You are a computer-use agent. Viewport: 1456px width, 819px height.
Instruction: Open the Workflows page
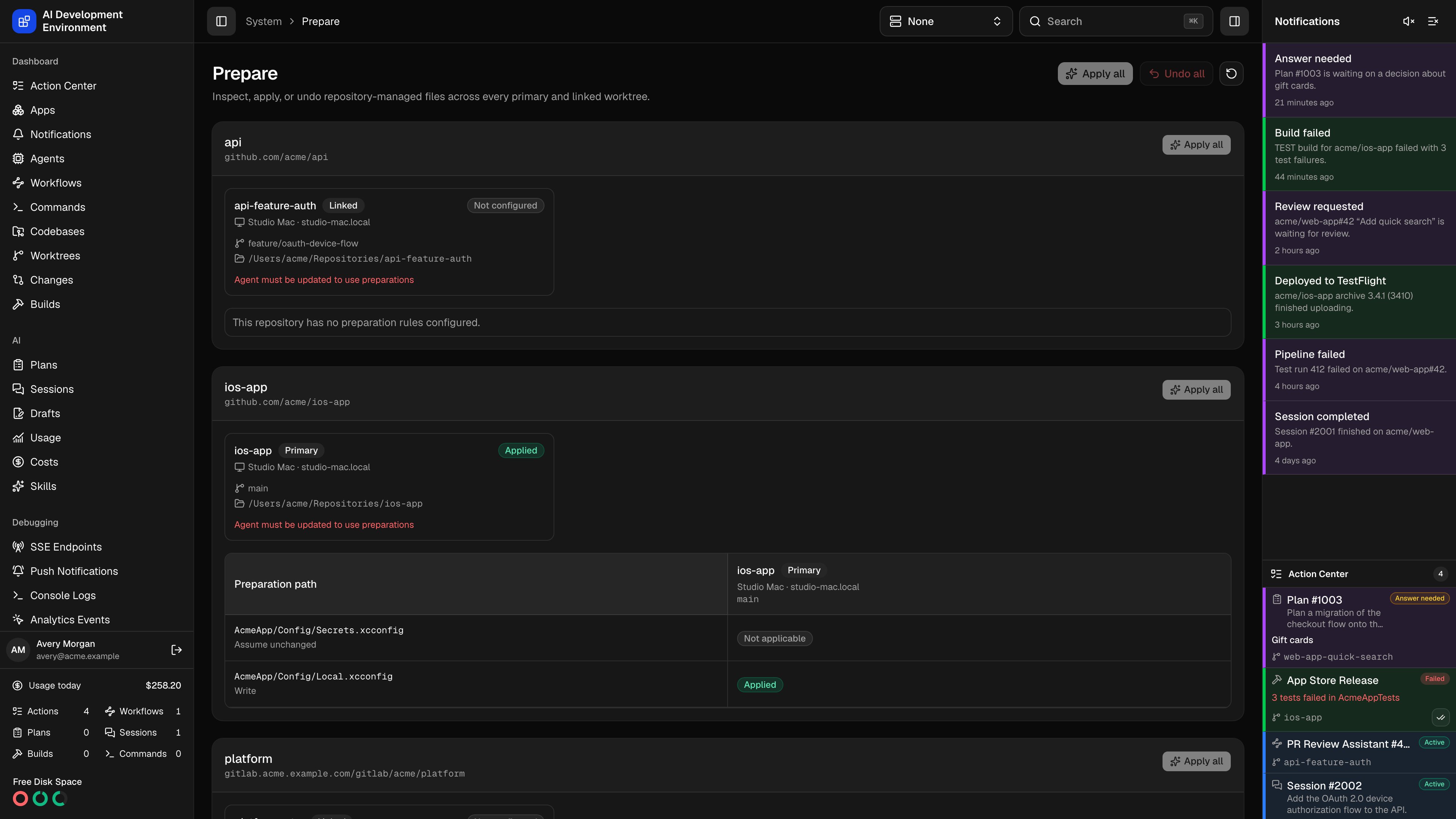(97, 182)
